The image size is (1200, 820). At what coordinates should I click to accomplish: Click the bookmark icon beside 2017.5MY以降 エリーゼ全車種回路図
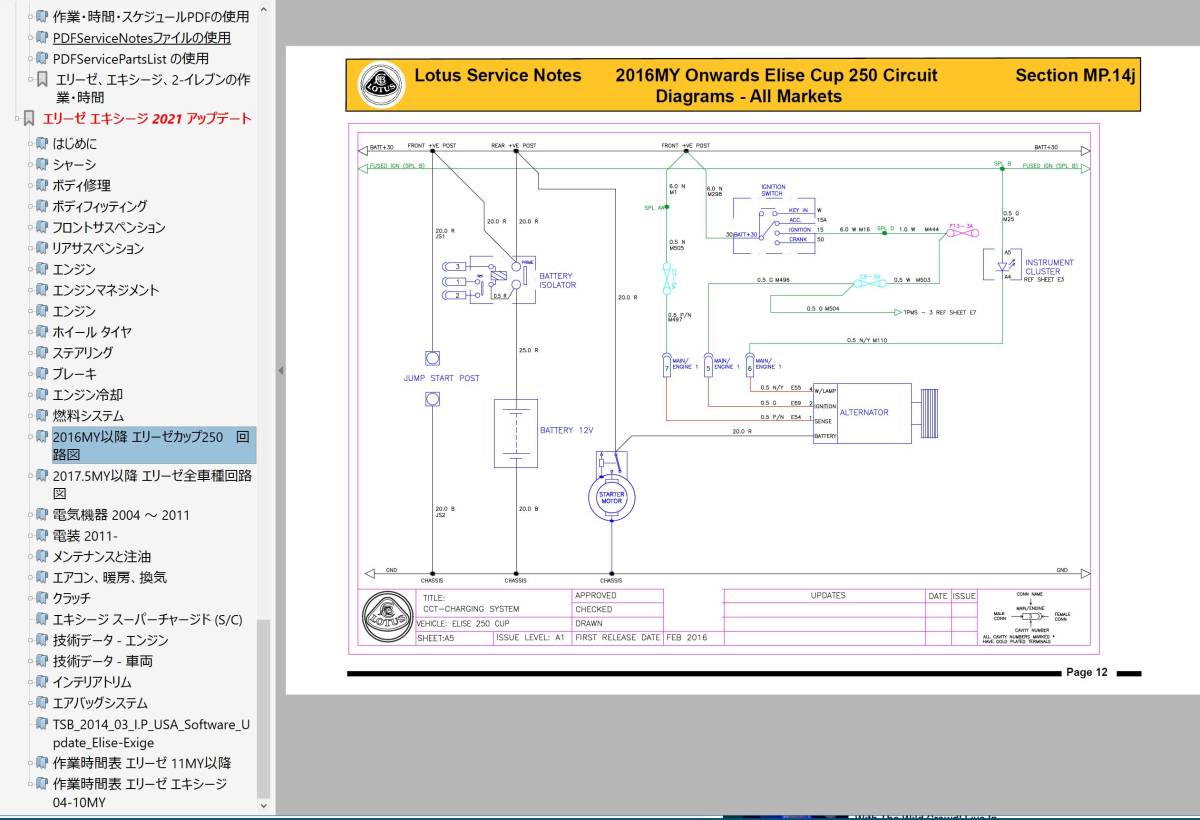pyautogui.click(x=42, y=477)
